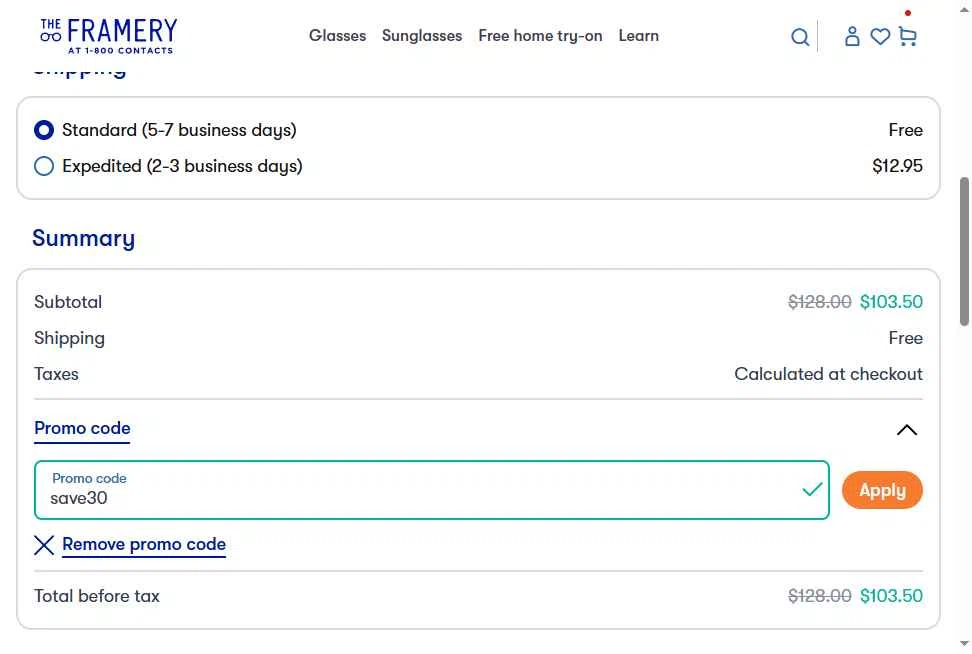Select Standard shipping radio button

coord(44,130)
